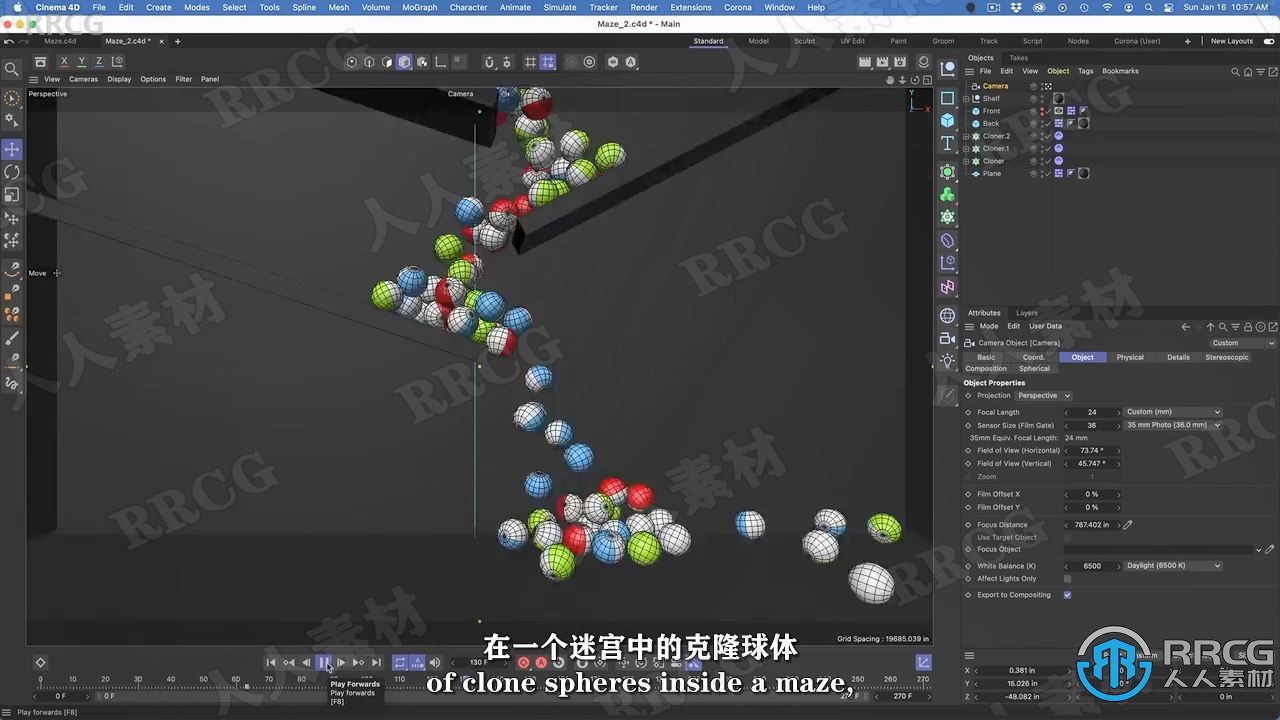Screen dimensions: 1280x720
Task: Toggle Enable Snap magnet icon
Action: click(x=489, y=62)
